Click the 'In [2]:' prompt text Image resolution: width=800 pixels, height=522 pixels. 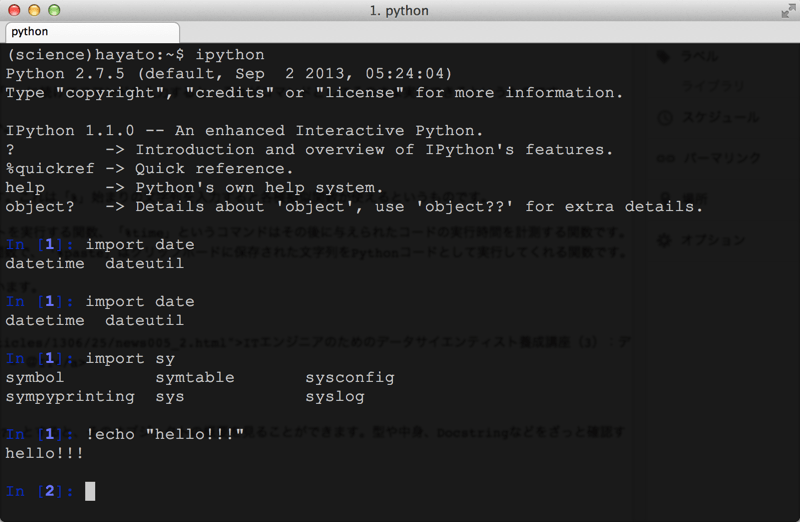coord(40,491)
